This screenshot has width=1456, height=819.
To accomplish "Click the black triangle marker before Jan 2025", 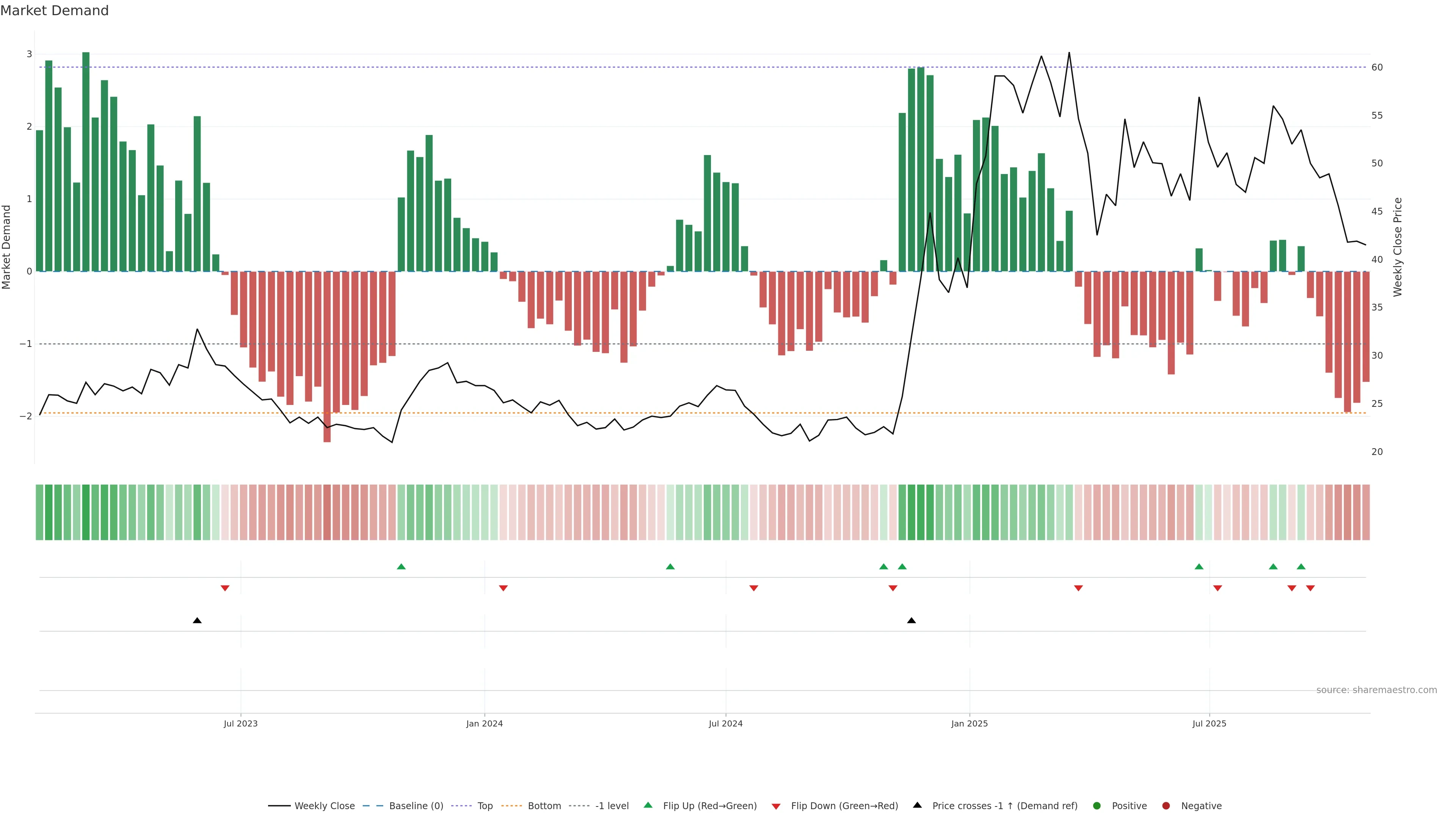I will point(911,621).
